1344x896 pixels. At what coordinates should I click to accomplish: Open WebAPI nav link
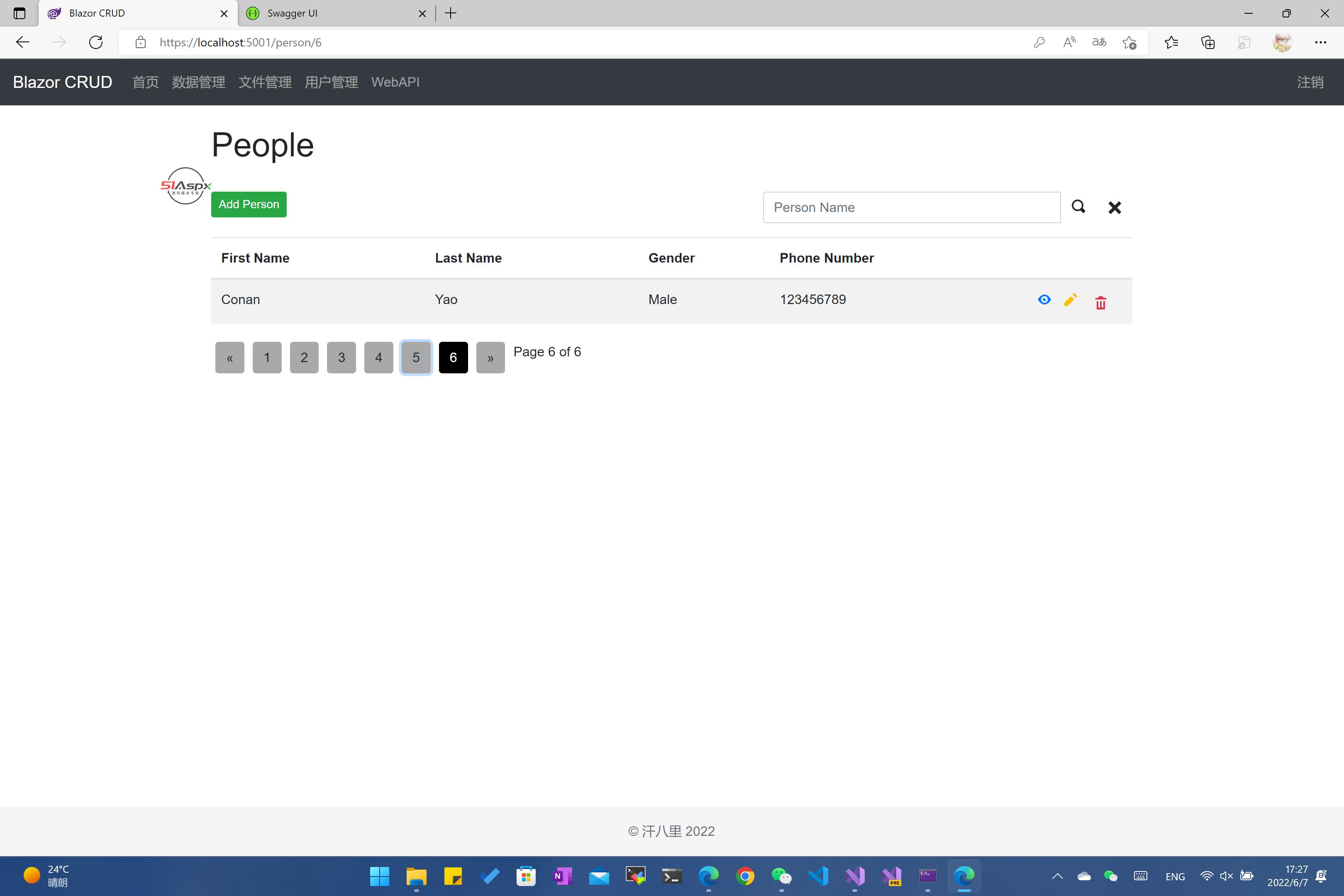[395, 82]
